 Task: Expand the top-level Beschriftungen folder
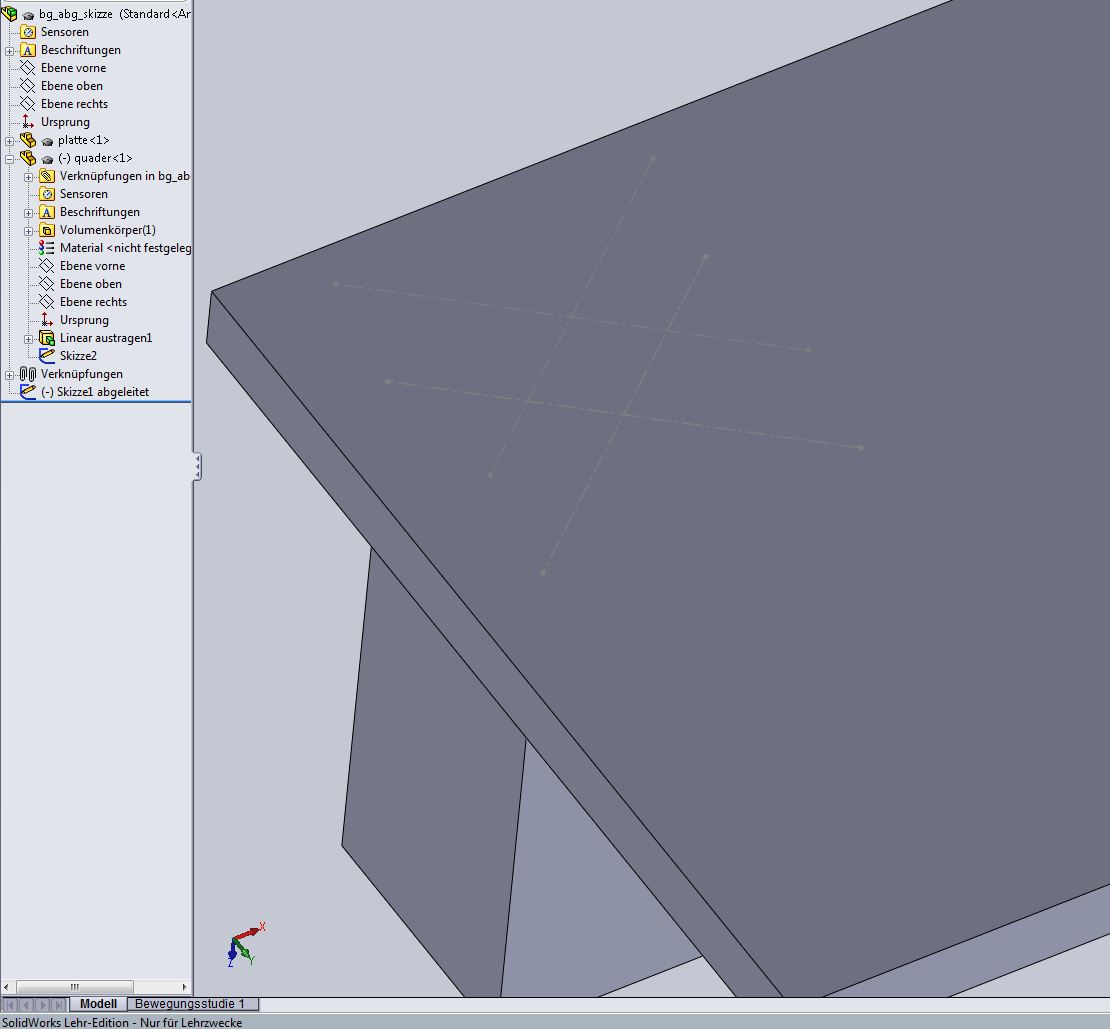[x=10, y=50]
